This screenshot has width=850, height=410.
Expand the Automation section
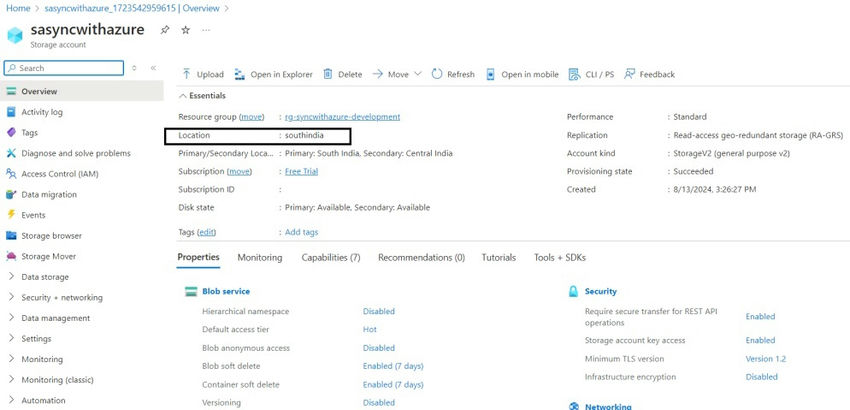coord(11,400)
